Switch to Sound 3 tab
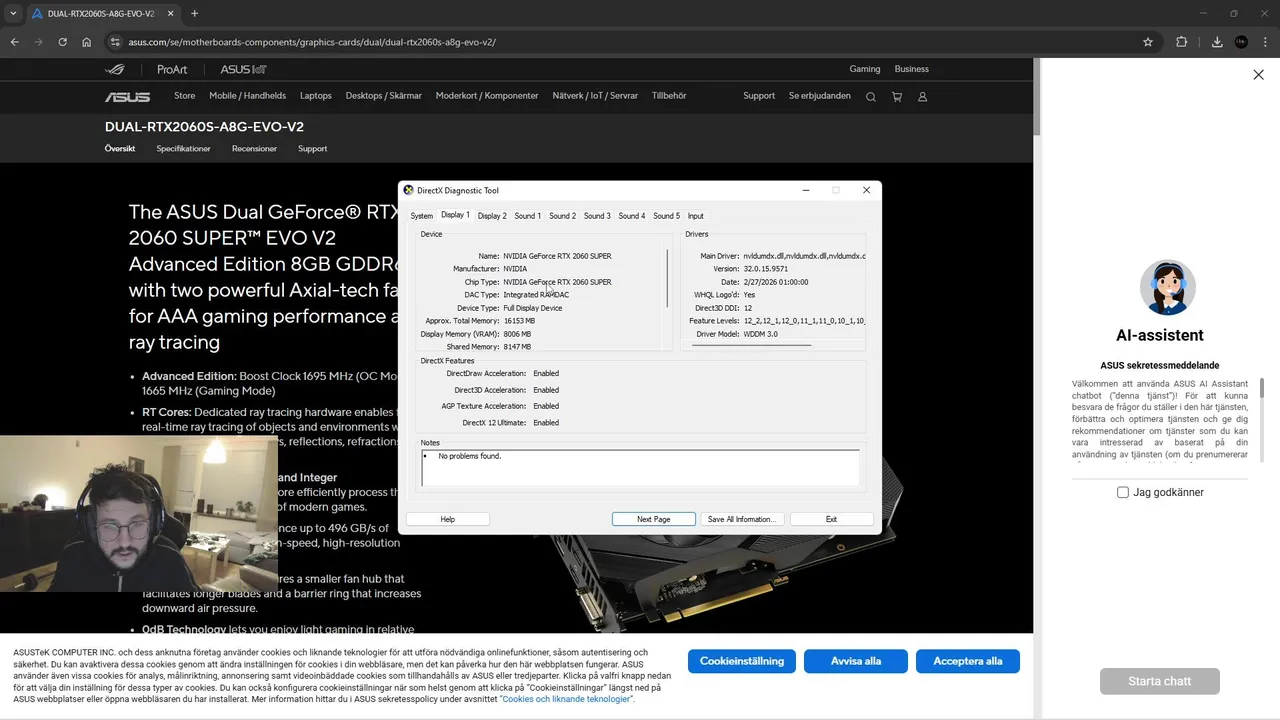Screen dimensions: 1280x720 coord(597,216)
